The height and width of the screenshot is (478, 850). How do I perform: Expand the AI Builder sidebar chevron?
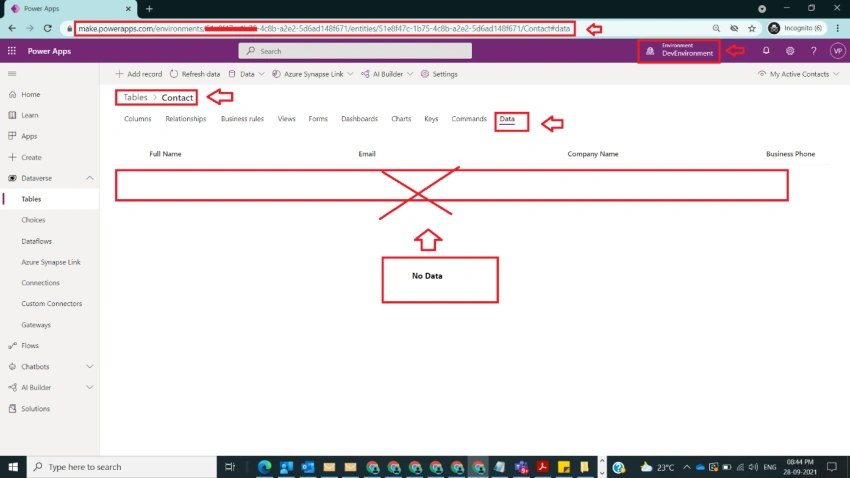point(89,387)
